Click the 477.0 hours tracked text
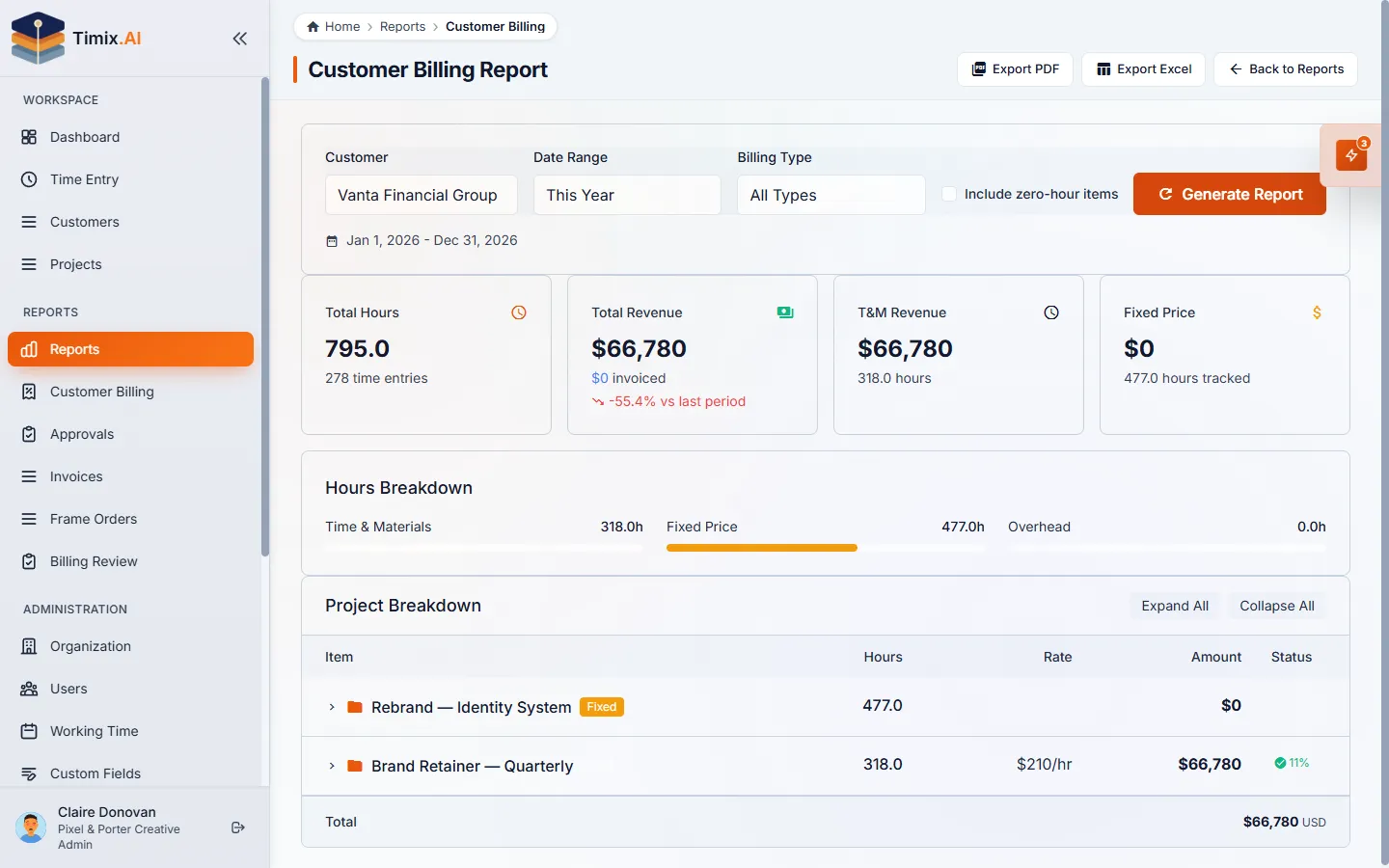 pyautogui.click(x=1186, y=378)
